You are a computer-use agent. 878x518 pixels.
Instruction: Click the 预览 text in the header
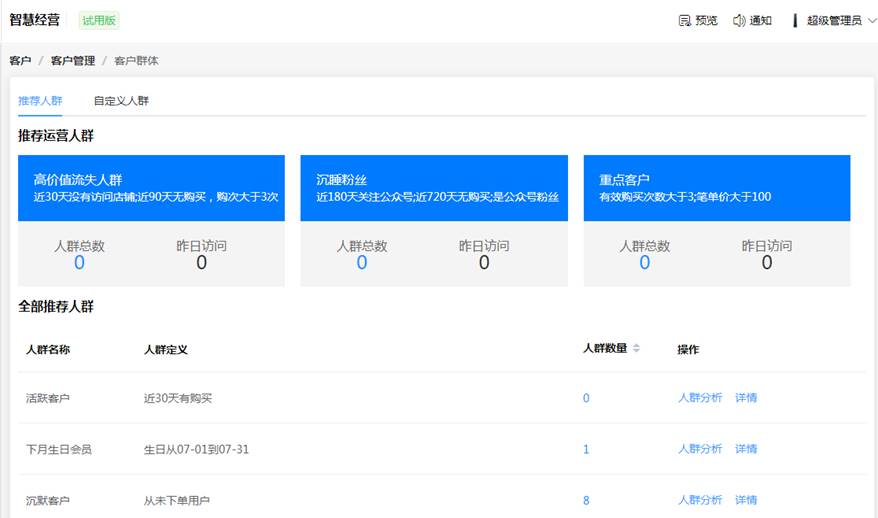(706, 21)
